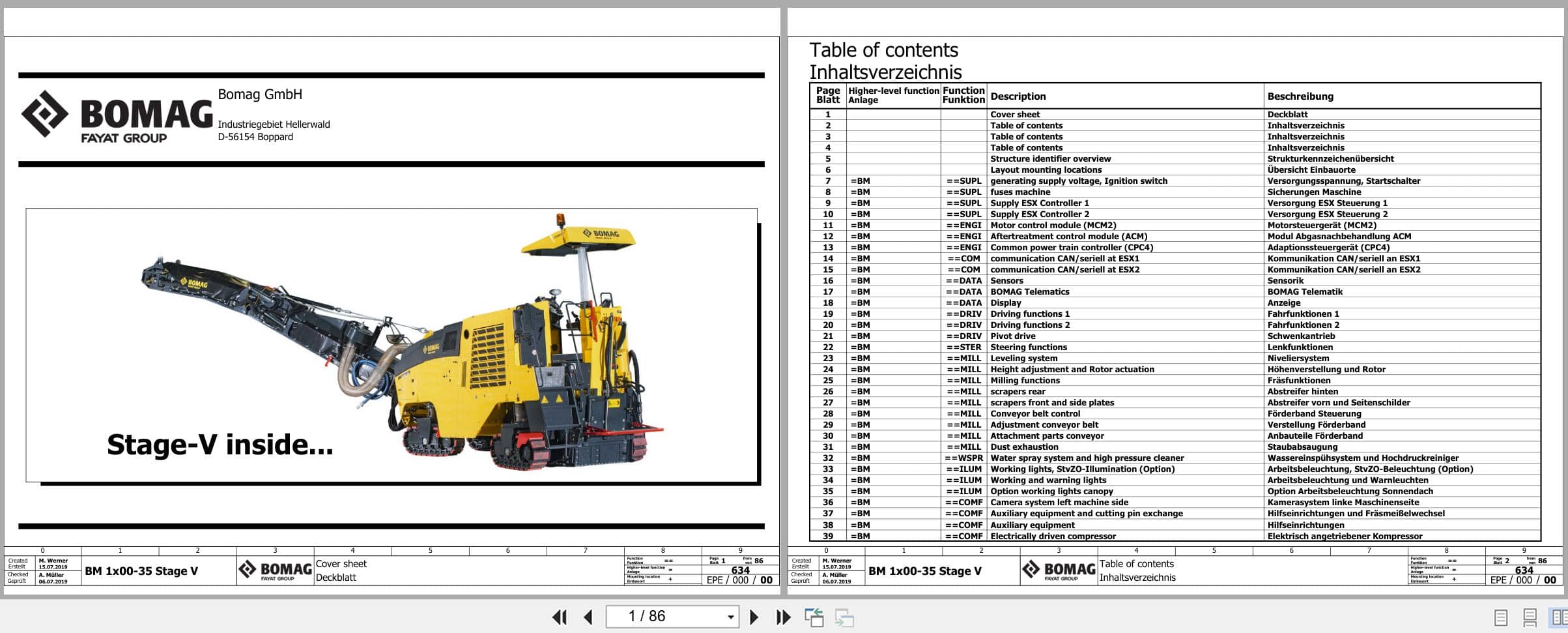This screenshot has height=633, width=1568.
Task: Advance to the next page
Action: 754,615
